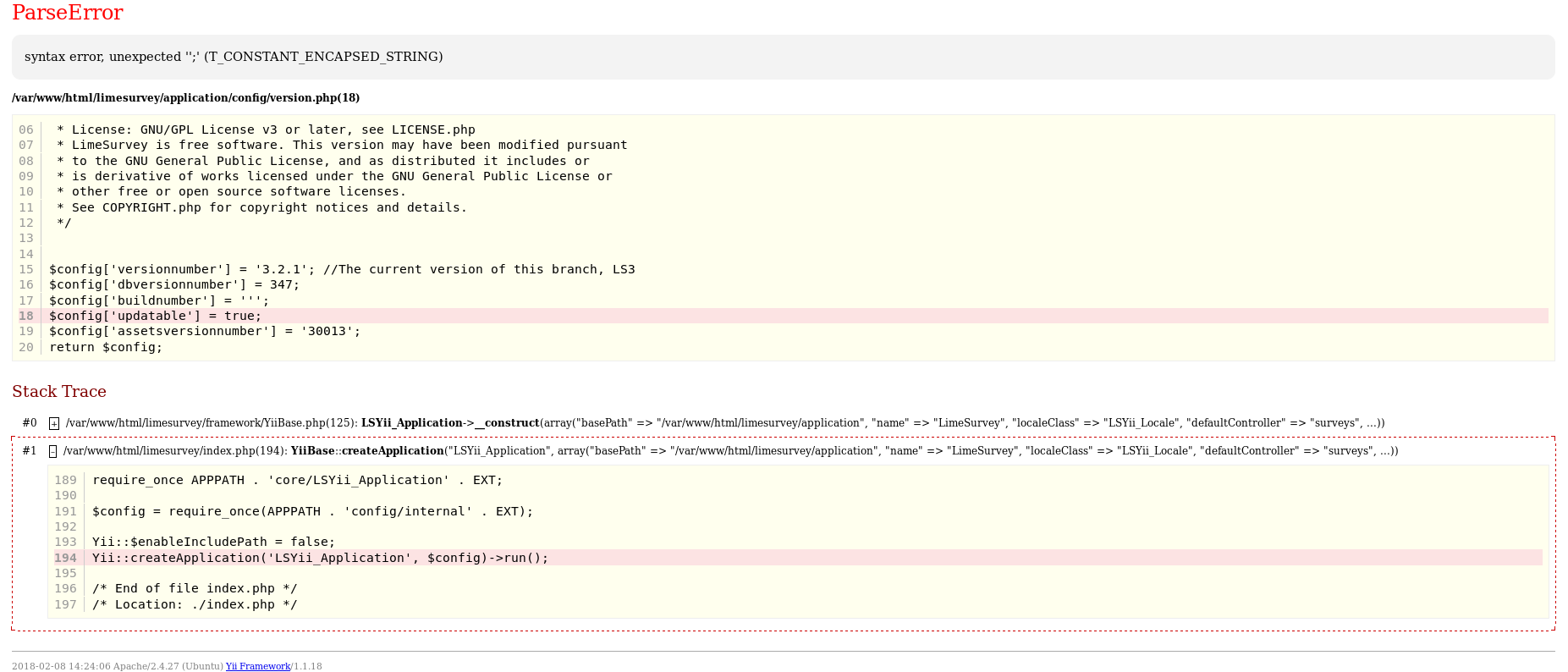Open the Yii Framework link in footer
Image resolution: width=1568 pixels, height=672 pixels.
(x=257, y=666)
